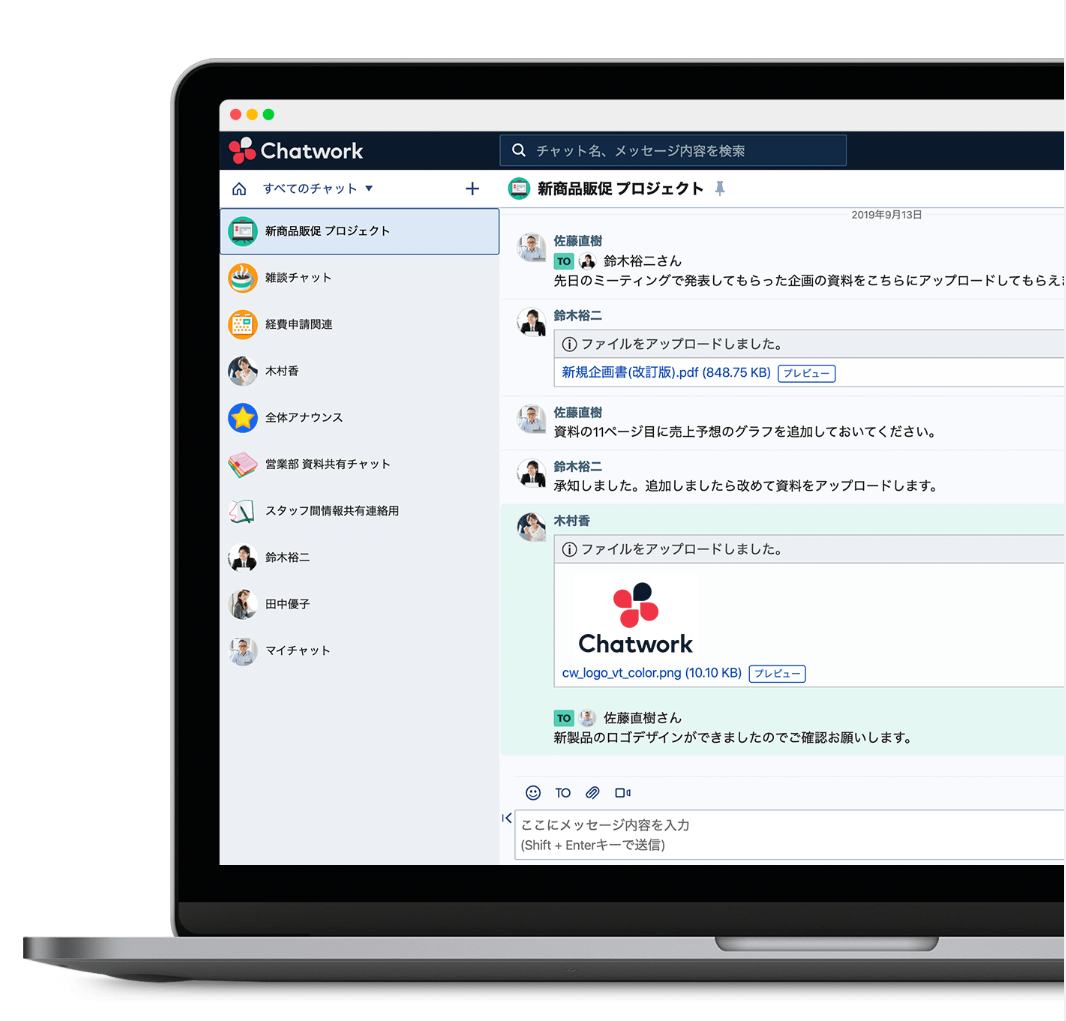
Task: Click the 新商品販促 プロジェクト room icon in chat header
Action: (519, 188)
